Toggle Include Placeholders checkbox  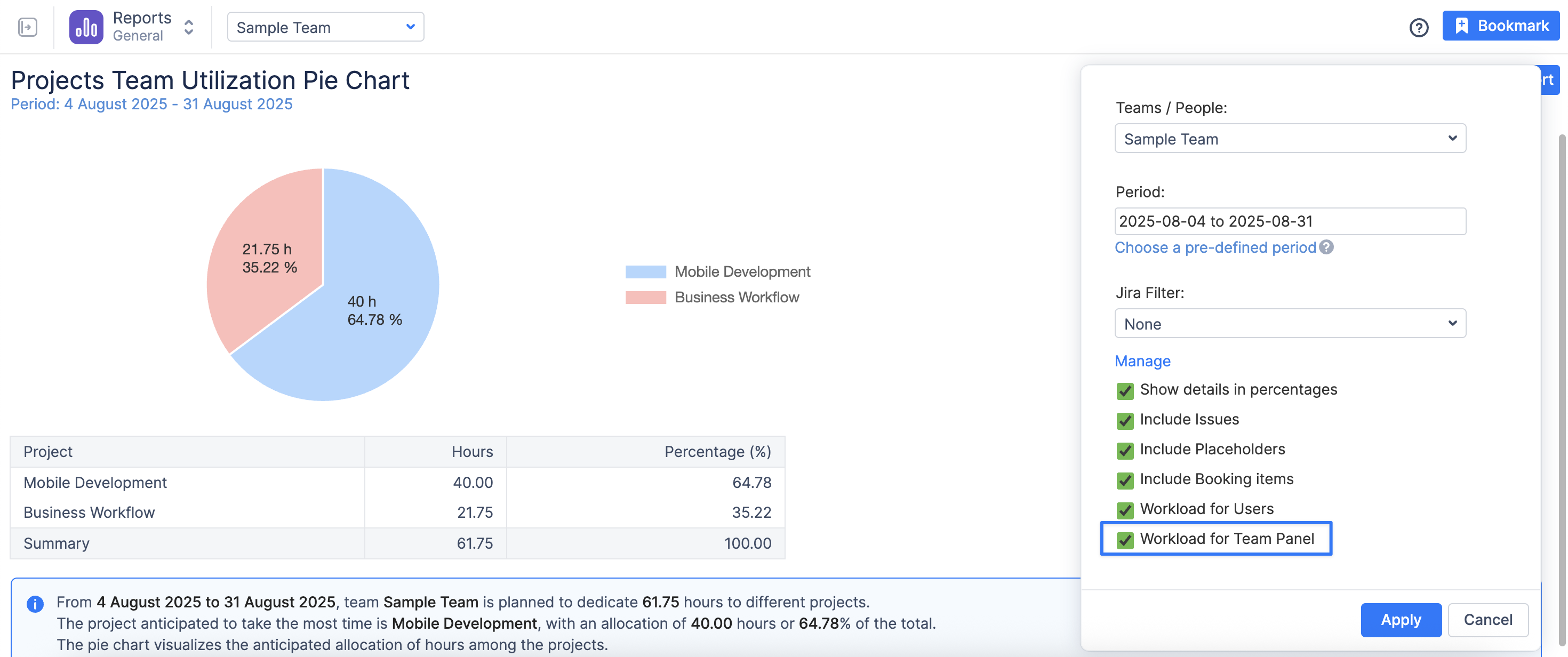click(x=1125, y=450)
